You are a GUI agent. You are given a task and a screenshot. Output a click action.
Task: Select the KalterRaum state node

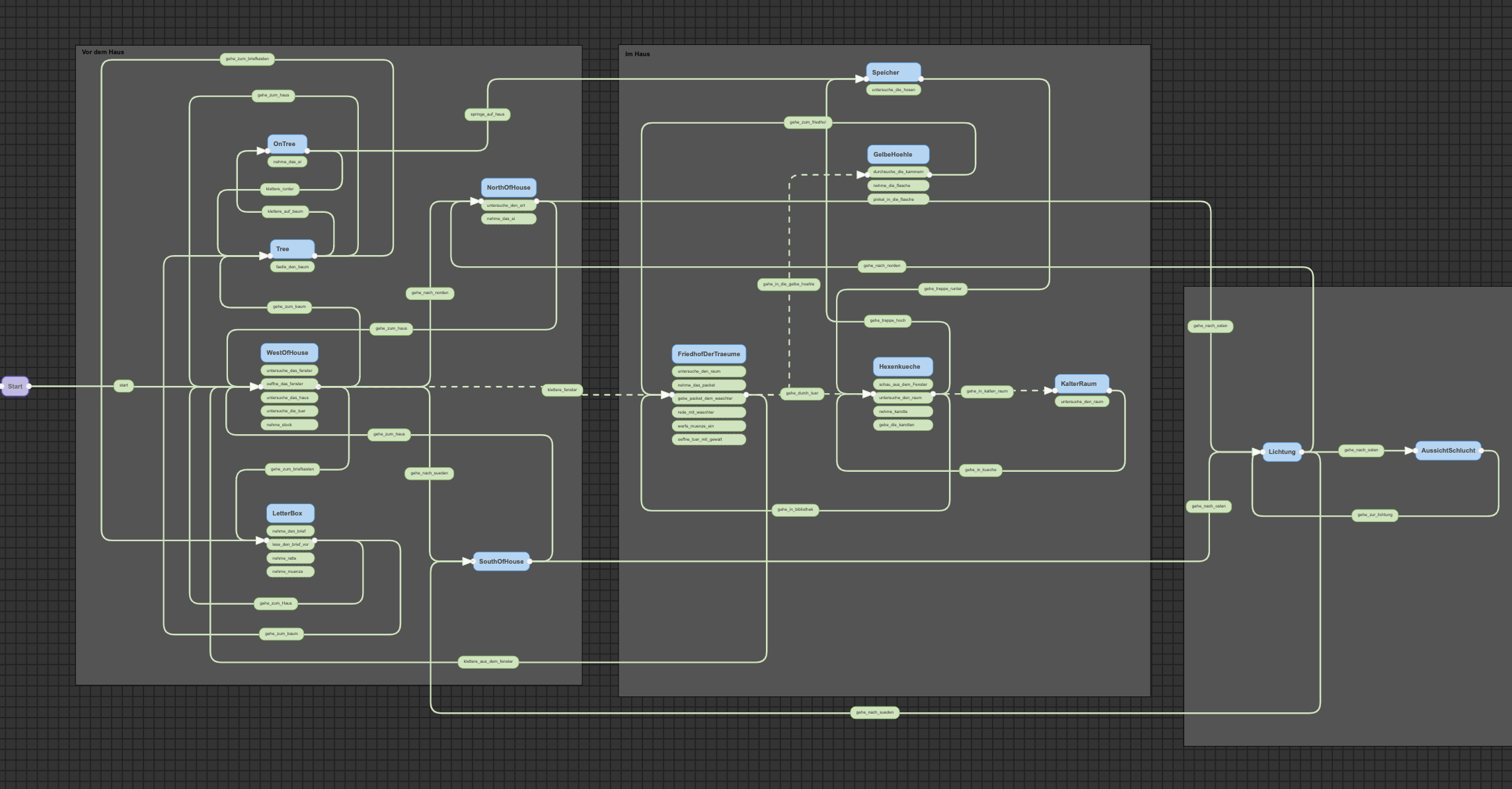tap(1081, 384)
